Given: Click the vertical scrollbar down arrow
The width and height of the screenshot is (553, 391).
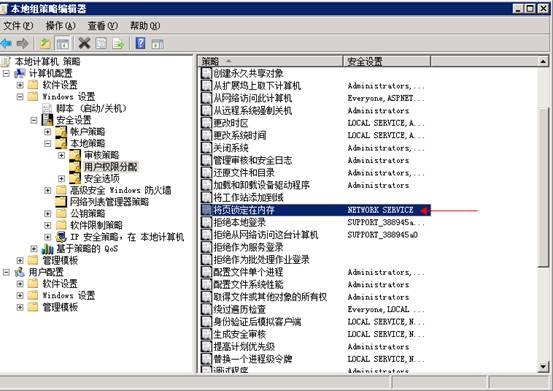Looking at the screenshot, I should (x=543, y=367).
